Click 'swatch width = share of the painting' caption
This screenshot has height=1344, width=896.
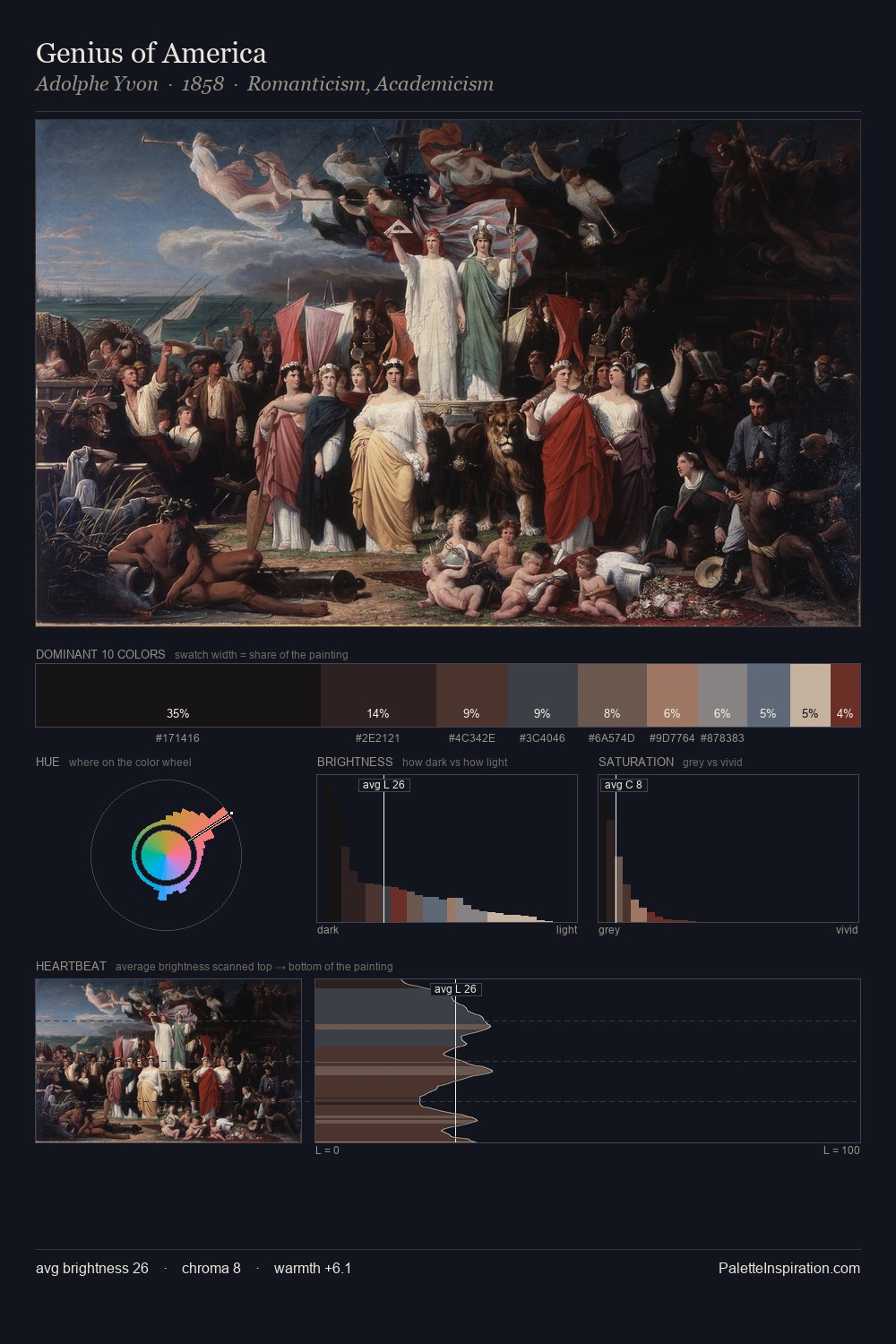(262, 655)
